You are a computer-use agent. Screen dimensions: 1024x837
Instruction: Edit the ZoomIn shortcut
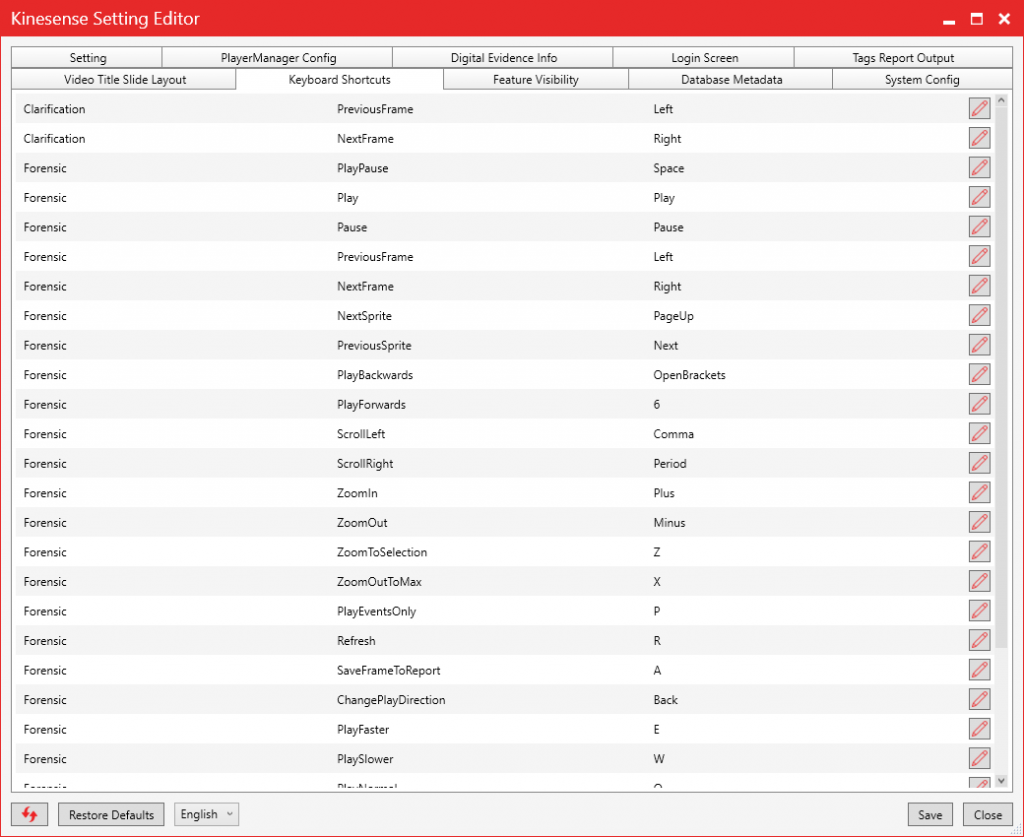(x=979, y=492)
